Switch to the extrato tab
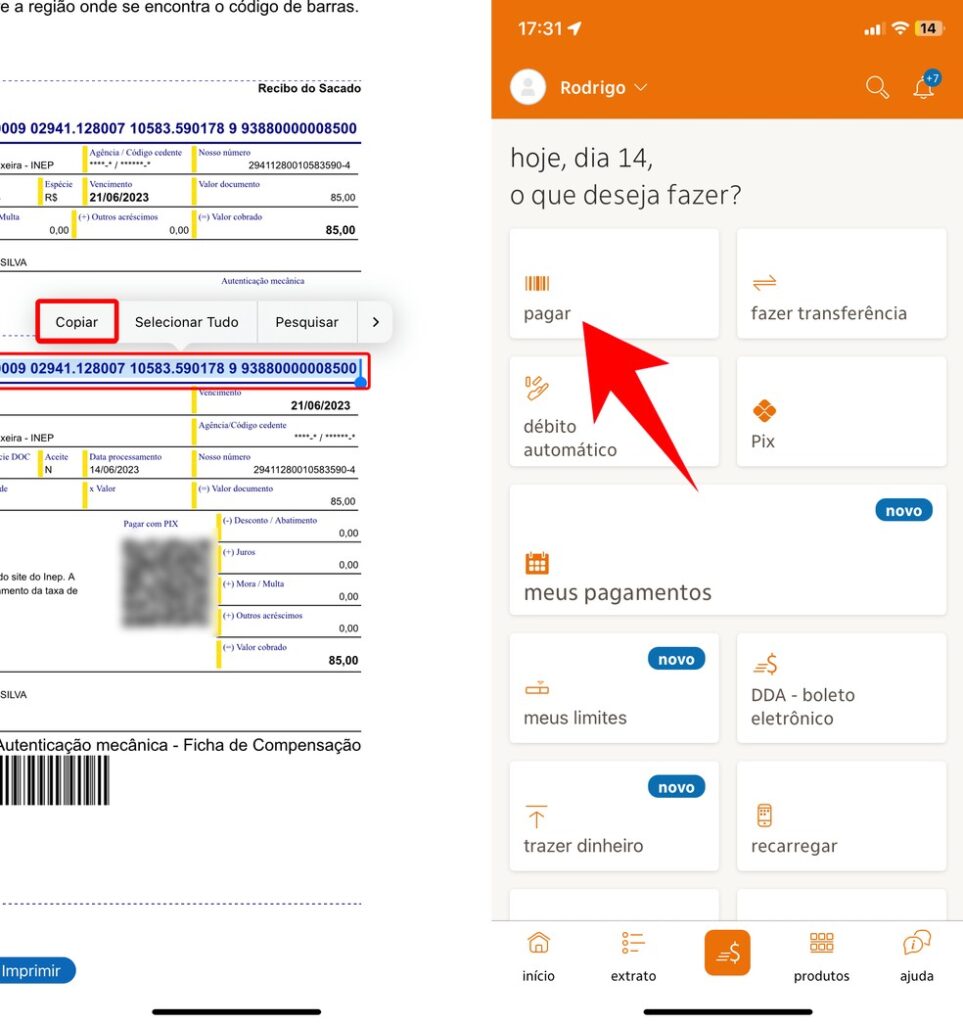 tap(633, 957)
